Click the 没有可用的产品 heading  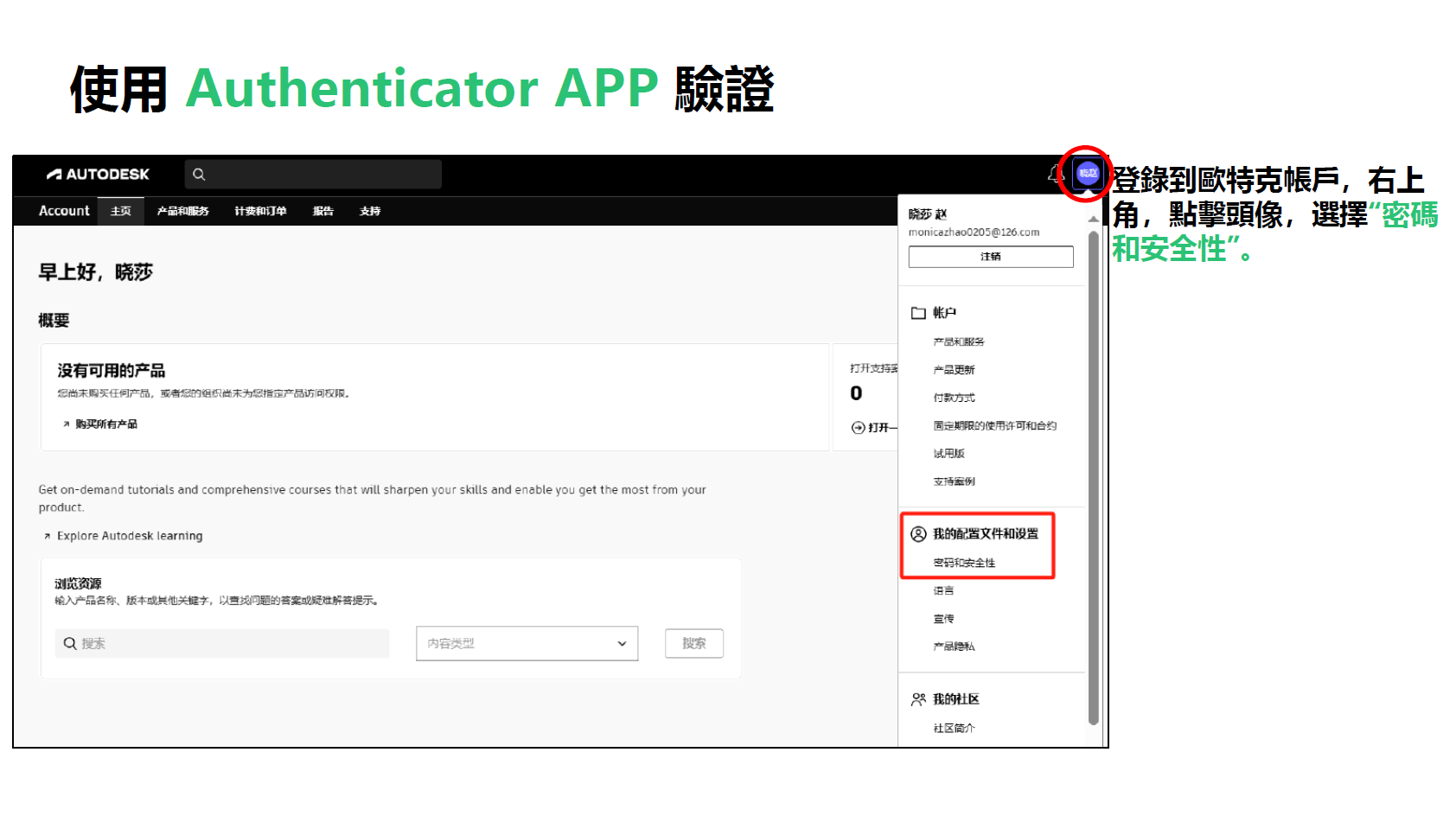(x=112, y=371)
